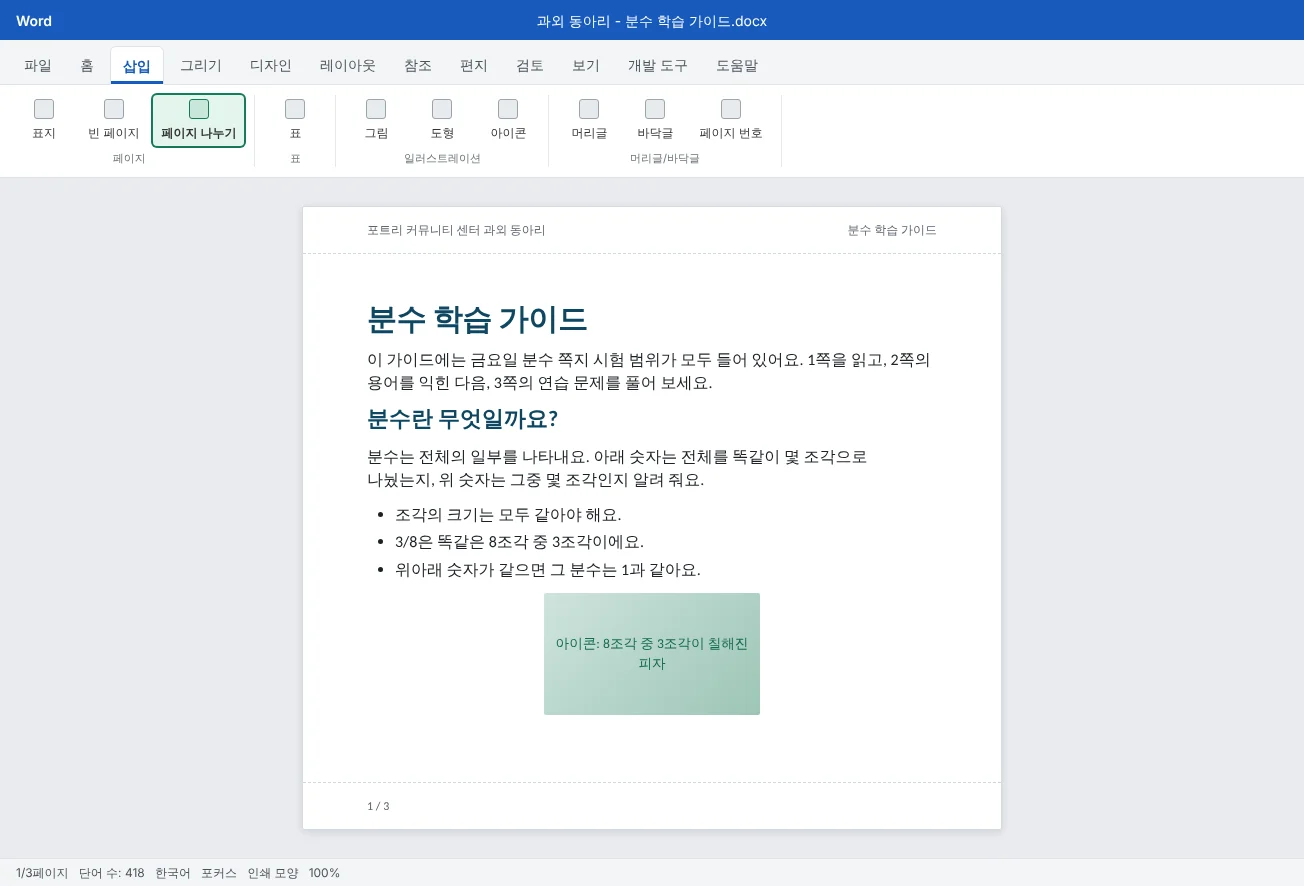The height and width of the screenshot is (886, 1304).
Task: Insert an icon using 아이콘
Action: 508,120
